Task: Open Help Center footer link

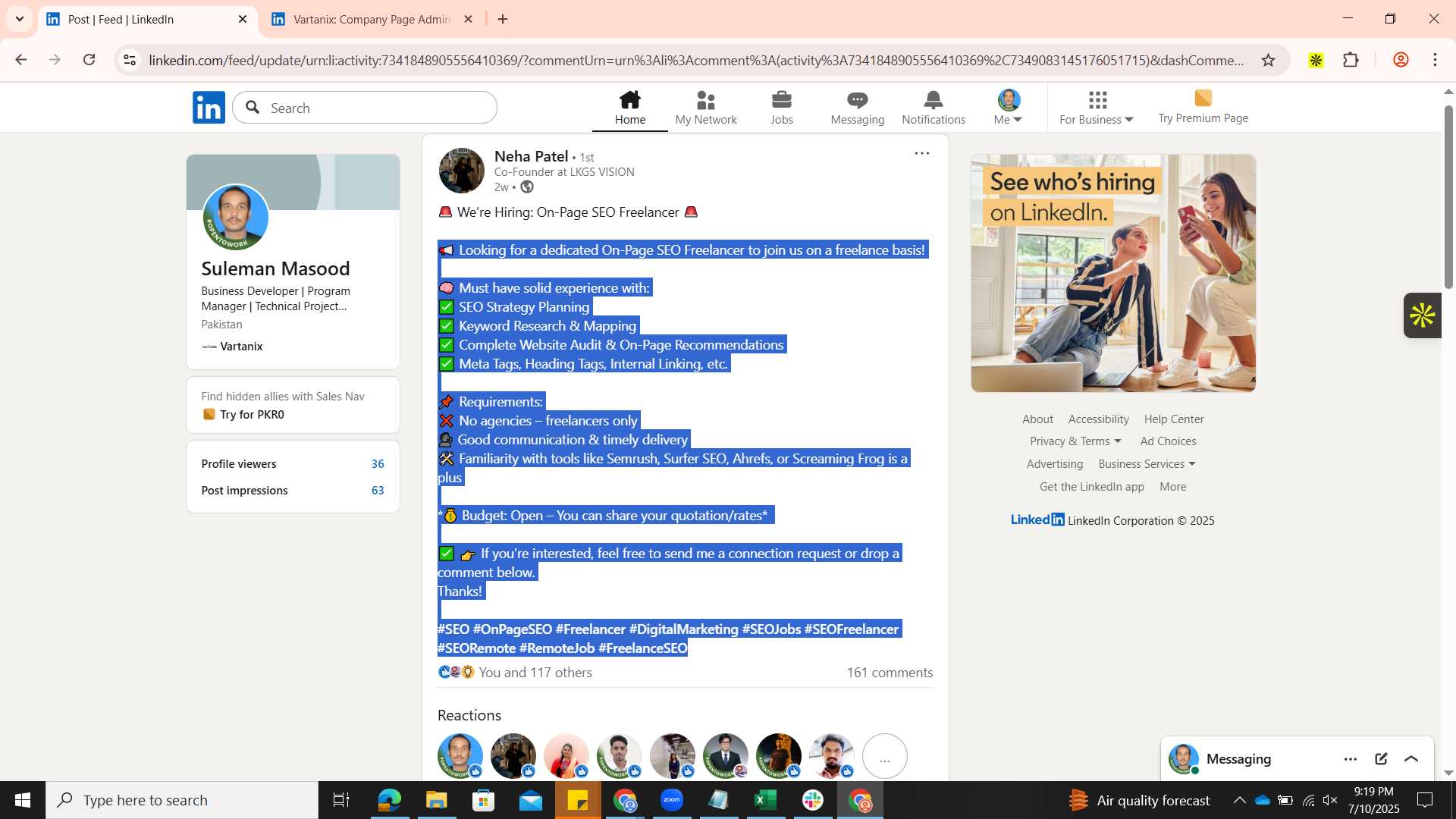Action: pos(1174,419)
